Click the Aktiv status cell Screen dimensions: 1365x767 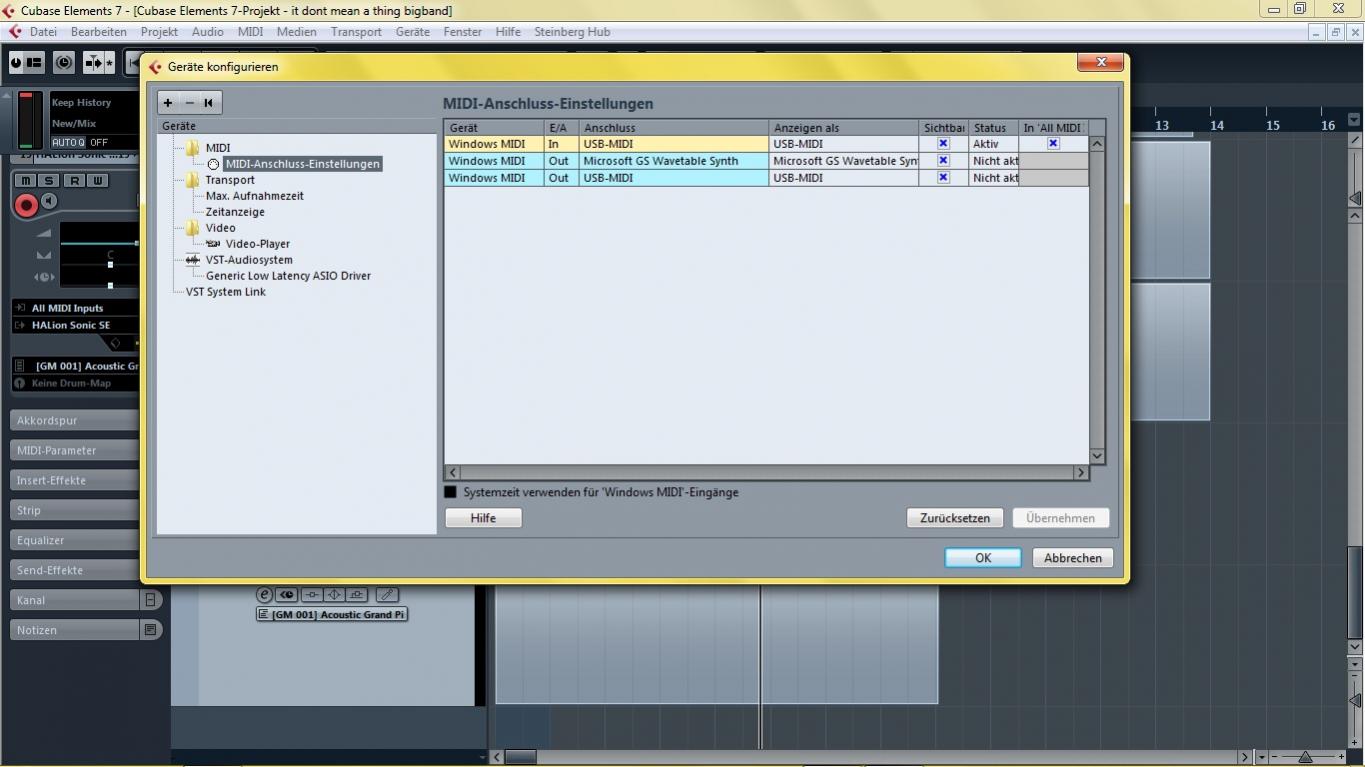(x=993, y=144)
